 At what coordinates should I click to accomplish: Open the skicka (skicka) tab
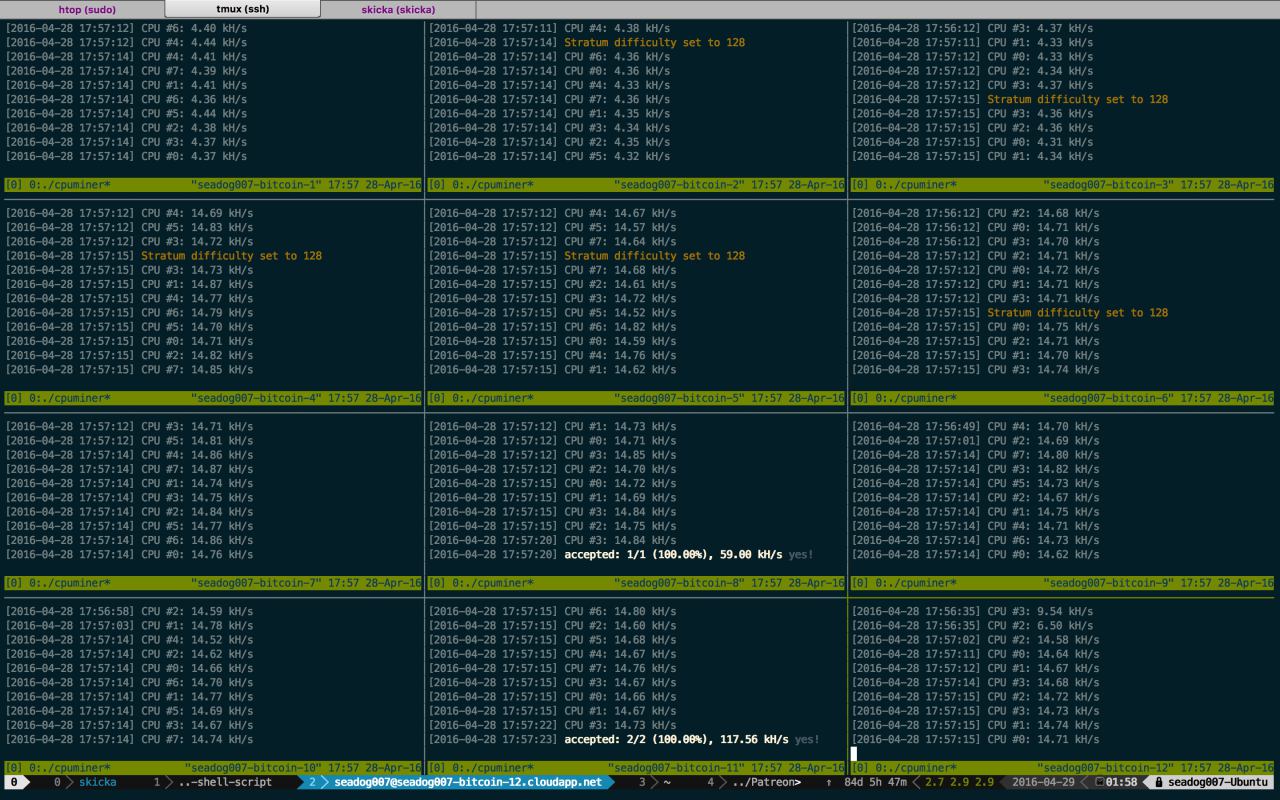pos(398,9)
